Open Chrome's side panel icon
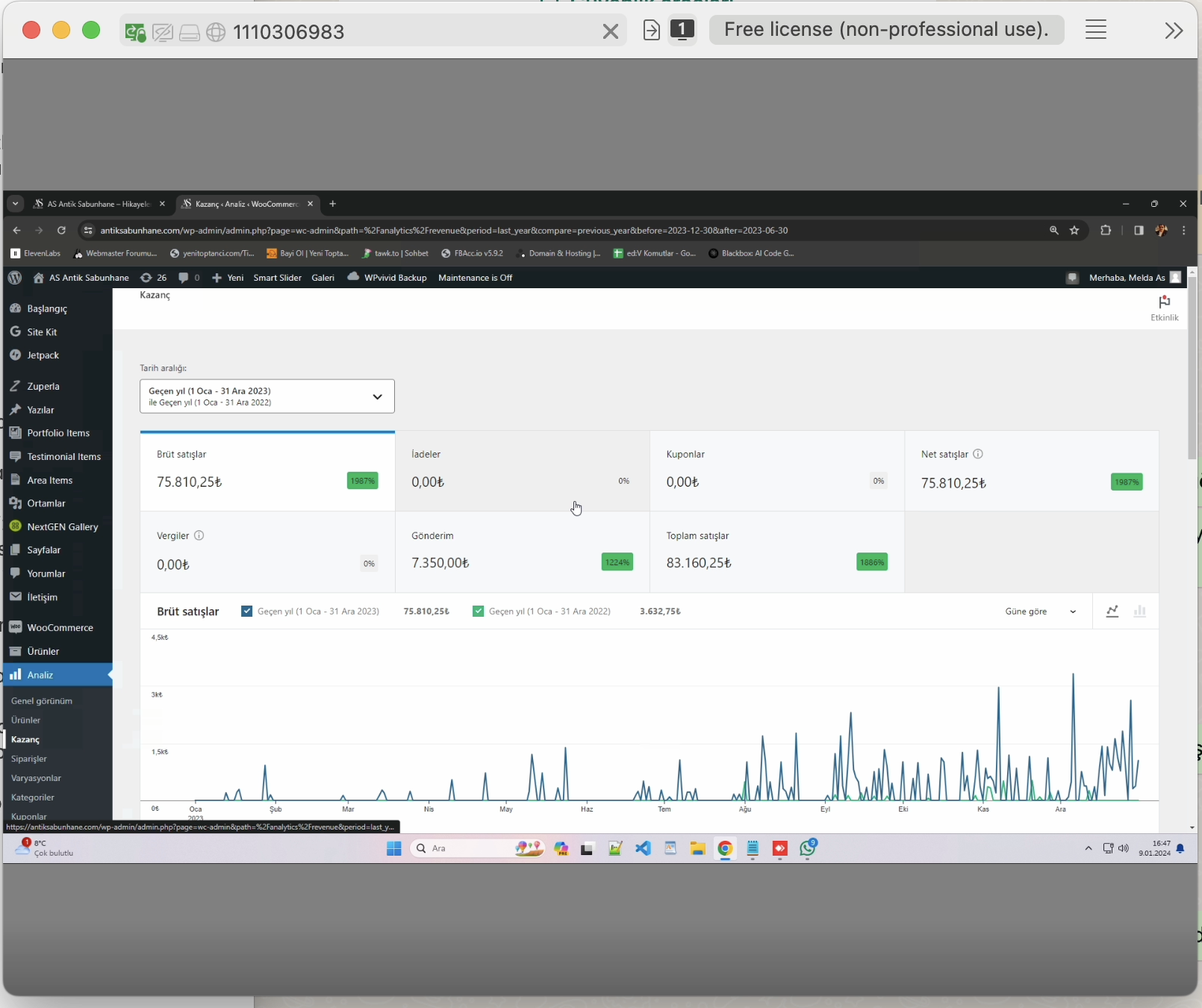Image resolution: width=1202 pixels, height=1008 pixels. coord(1139,231)
